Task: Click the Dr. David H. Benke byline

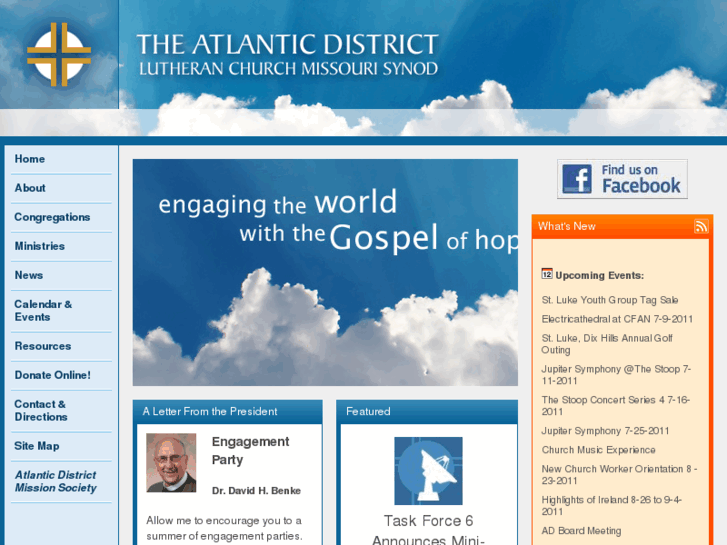Action: 256,491
